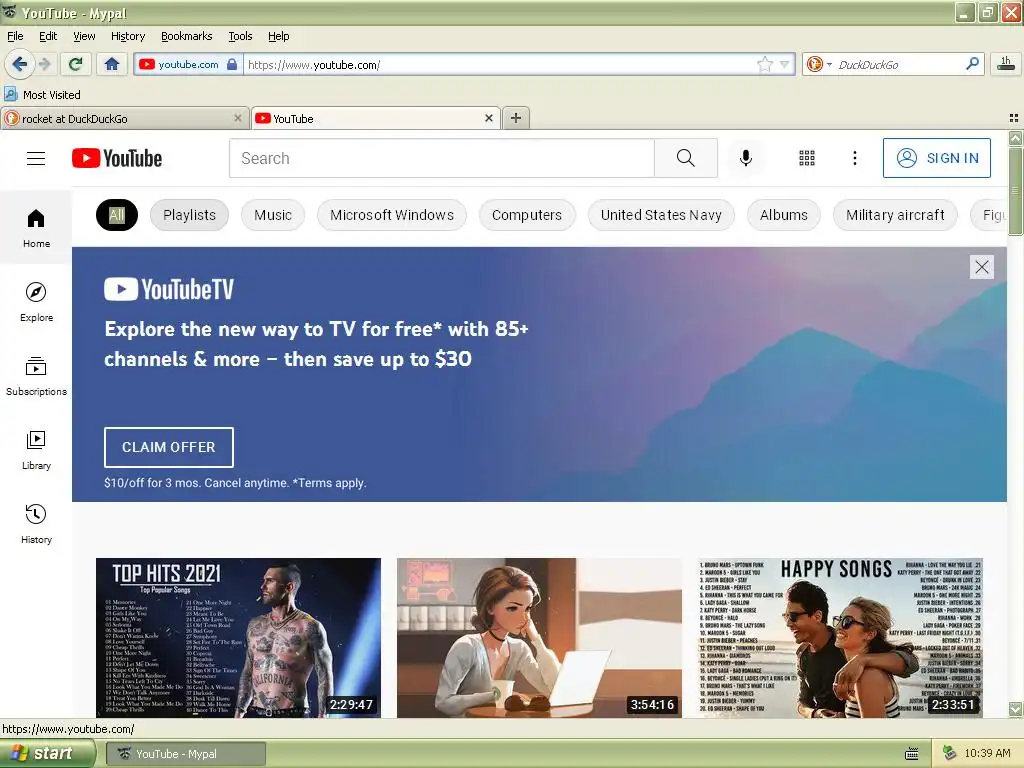The width and height of the screenshot is (1024, 768).
Task: Select the YouTube browser tab
Action: click(376, 118)
